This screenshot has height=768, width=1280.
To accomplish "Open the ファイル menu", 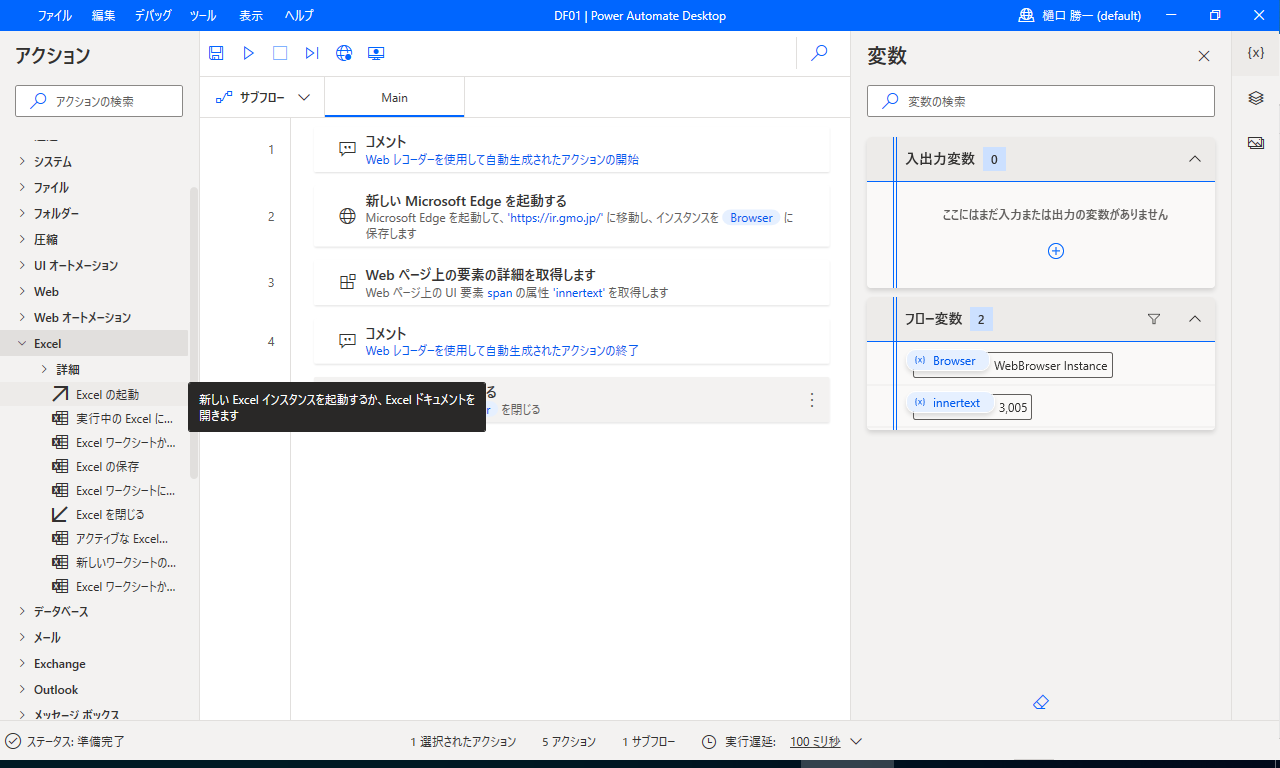I will (x=55, y=15).
